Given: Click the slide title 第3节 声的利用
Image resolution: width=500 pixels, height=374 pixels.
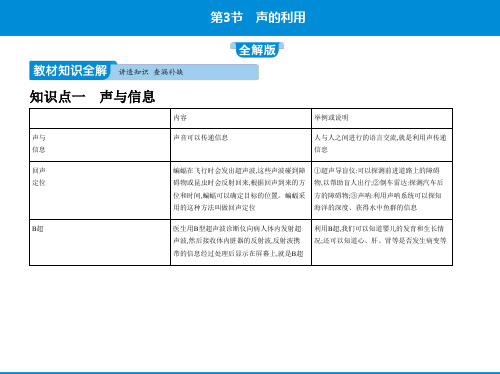Looking at the screenshot, I should point(258,17).
